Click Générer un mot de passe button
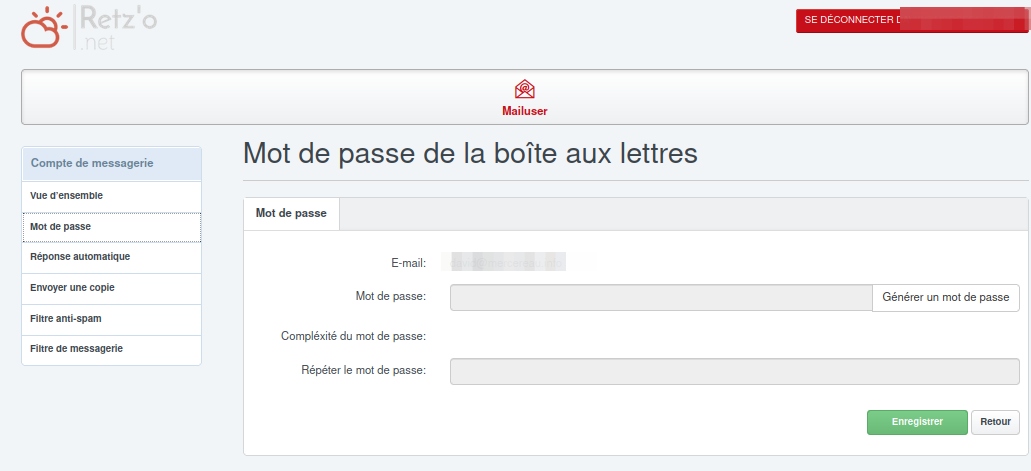Viewport: 1031px width, 471px height. [x=945, y=298]
